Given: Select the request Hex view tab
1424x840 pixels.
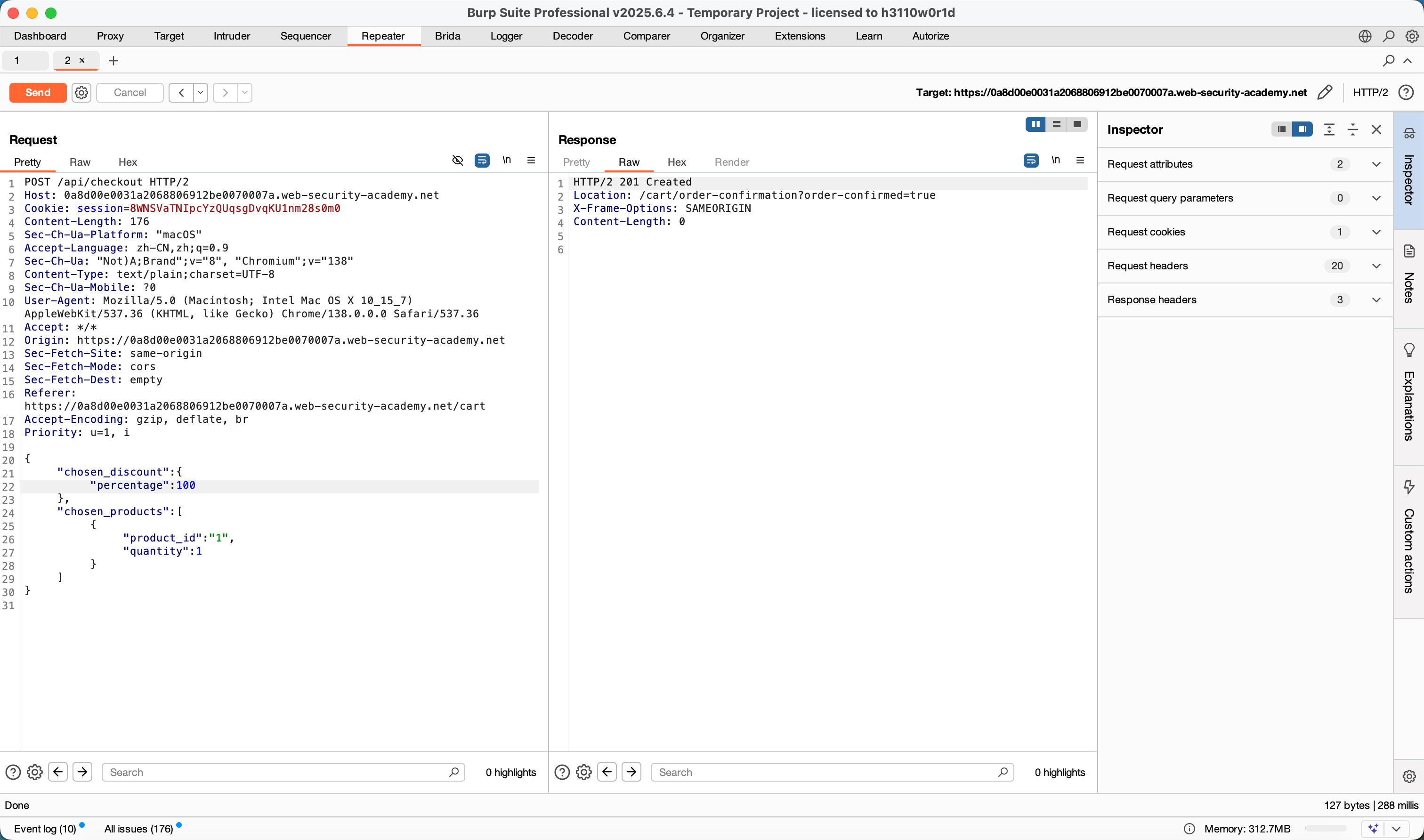Looking at the screenshot, I should (127, 162).
